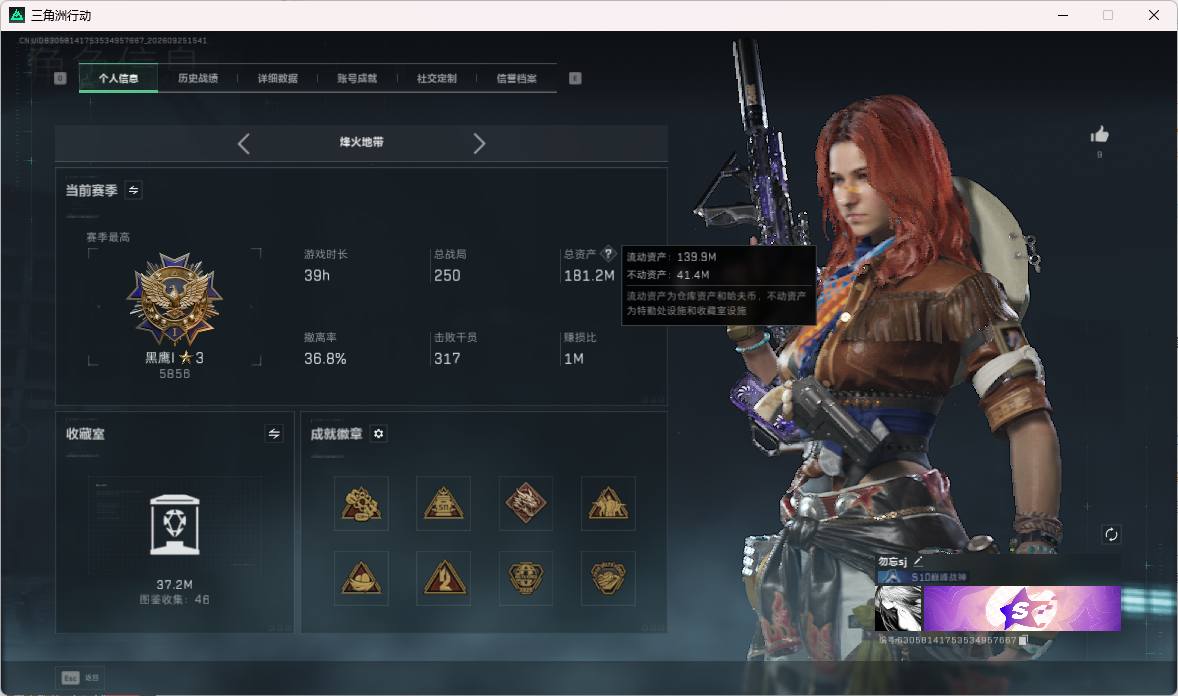The image size is (1178, 696).
Task: Click the E key next-tab icon
Action: (575, 78)
